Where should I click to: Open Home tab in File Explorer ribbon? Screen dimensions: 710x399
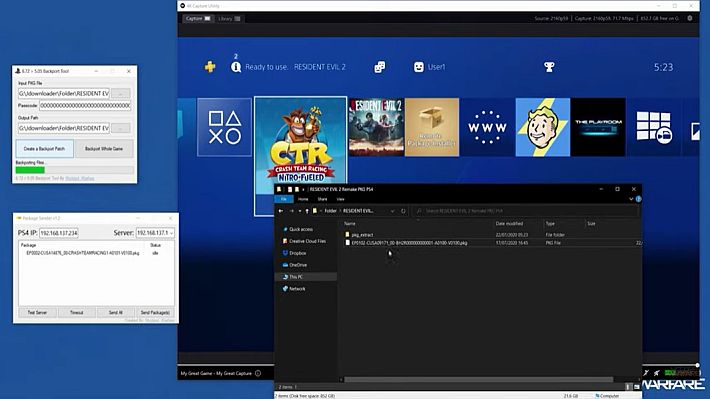coord(303,199)
